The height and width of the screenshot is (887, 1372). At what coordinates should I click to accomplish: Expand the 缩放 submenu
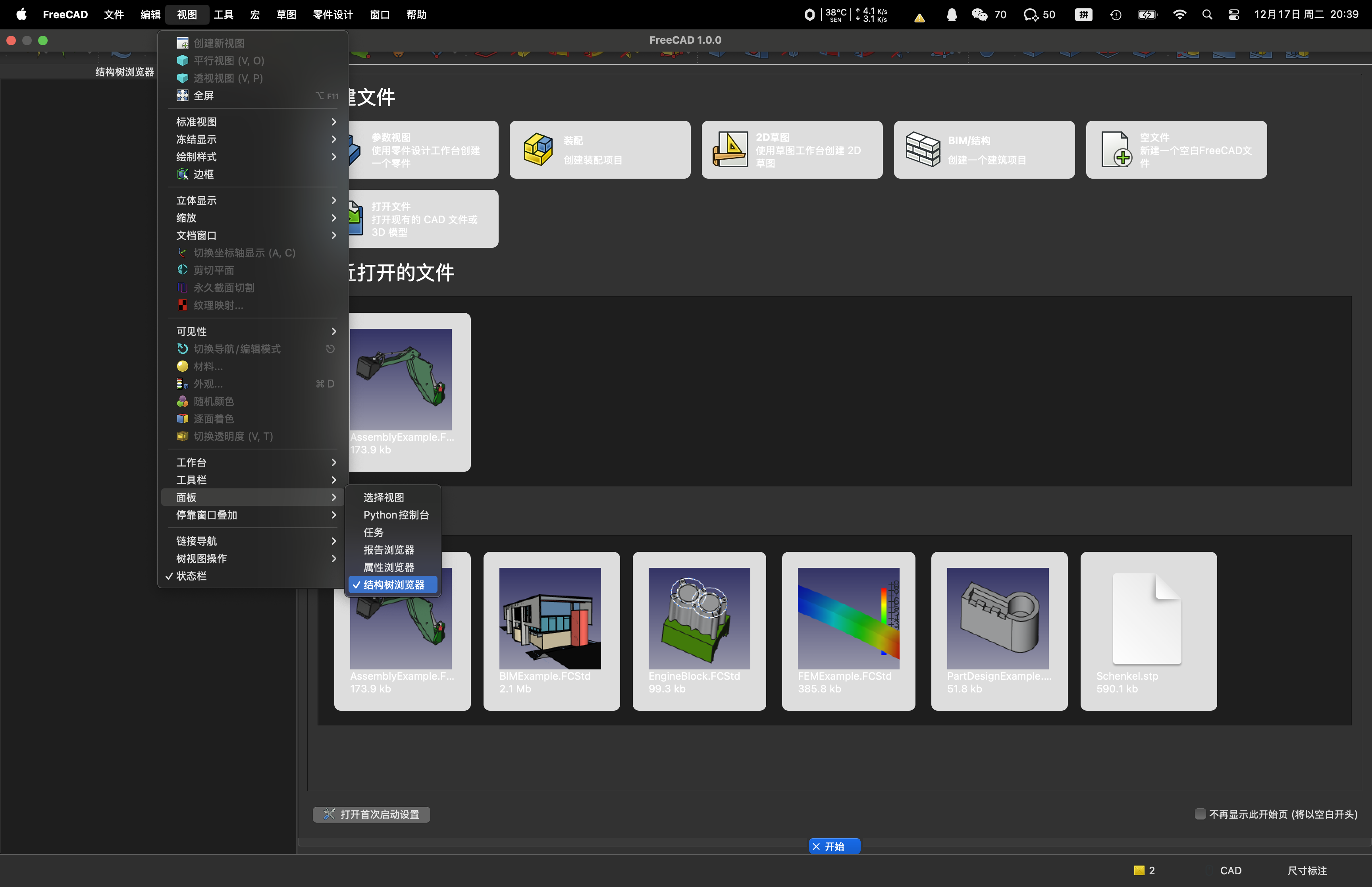click(252, 218)
